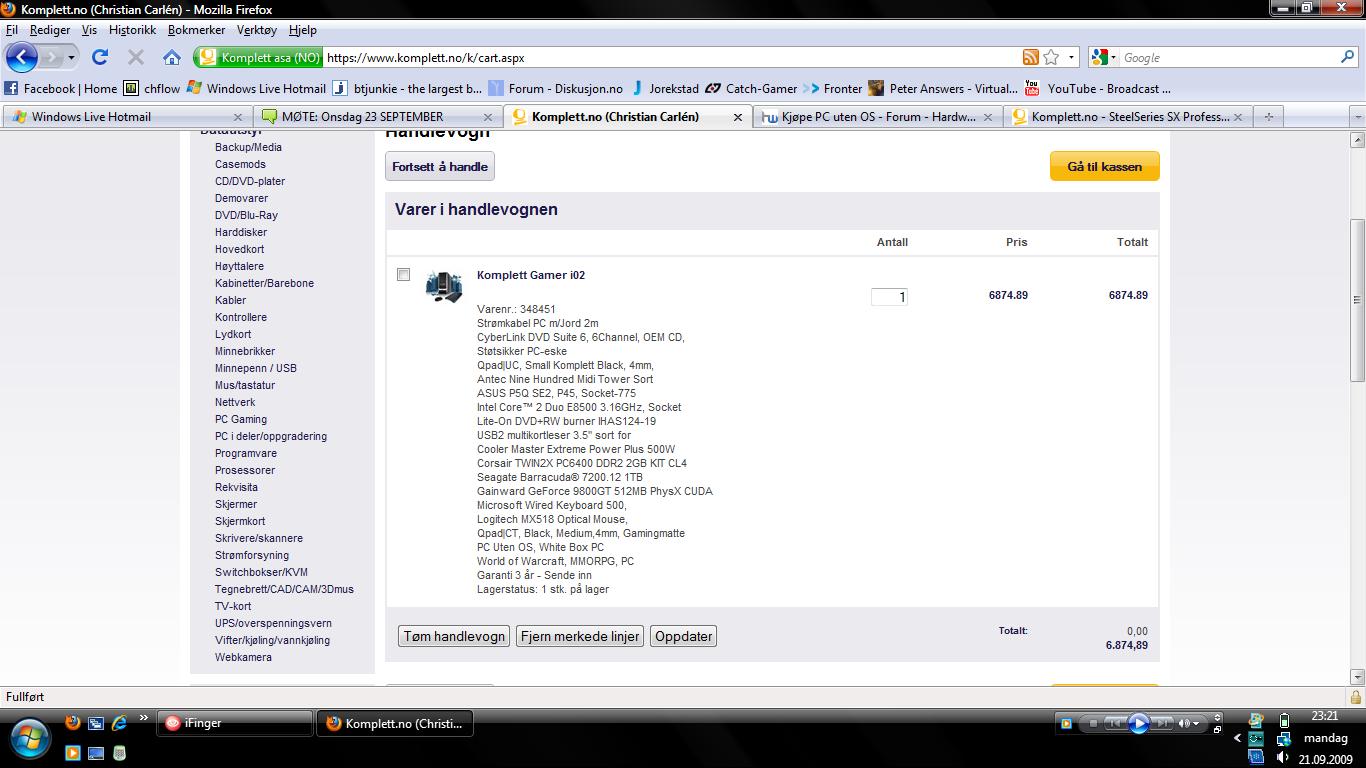Click the volume speaker tray icon
This screenshot has height=768, width=1366.
[x=1284, y=758]
